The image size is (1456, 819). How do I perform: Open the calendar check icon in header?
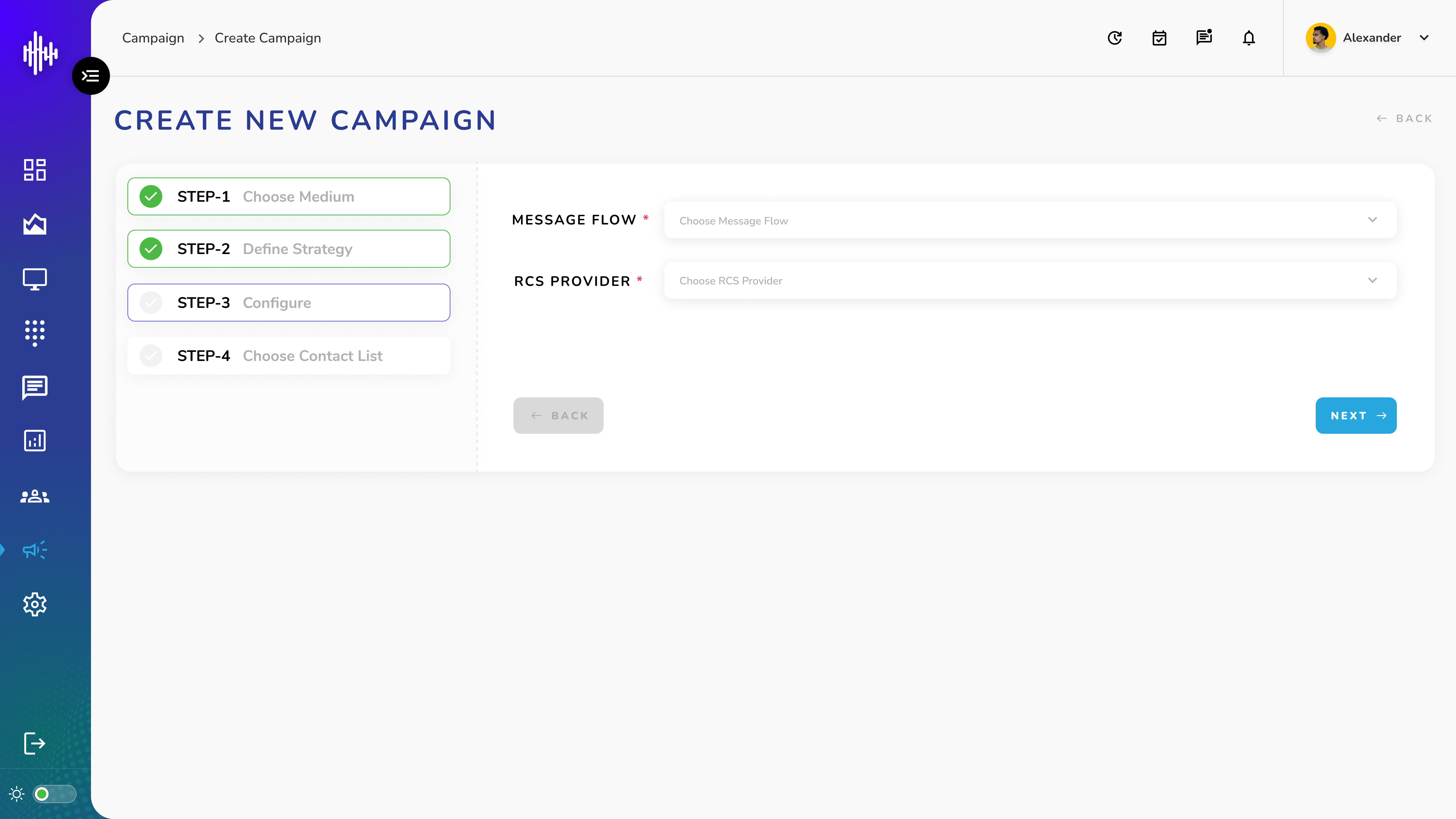coord(1159,38)
